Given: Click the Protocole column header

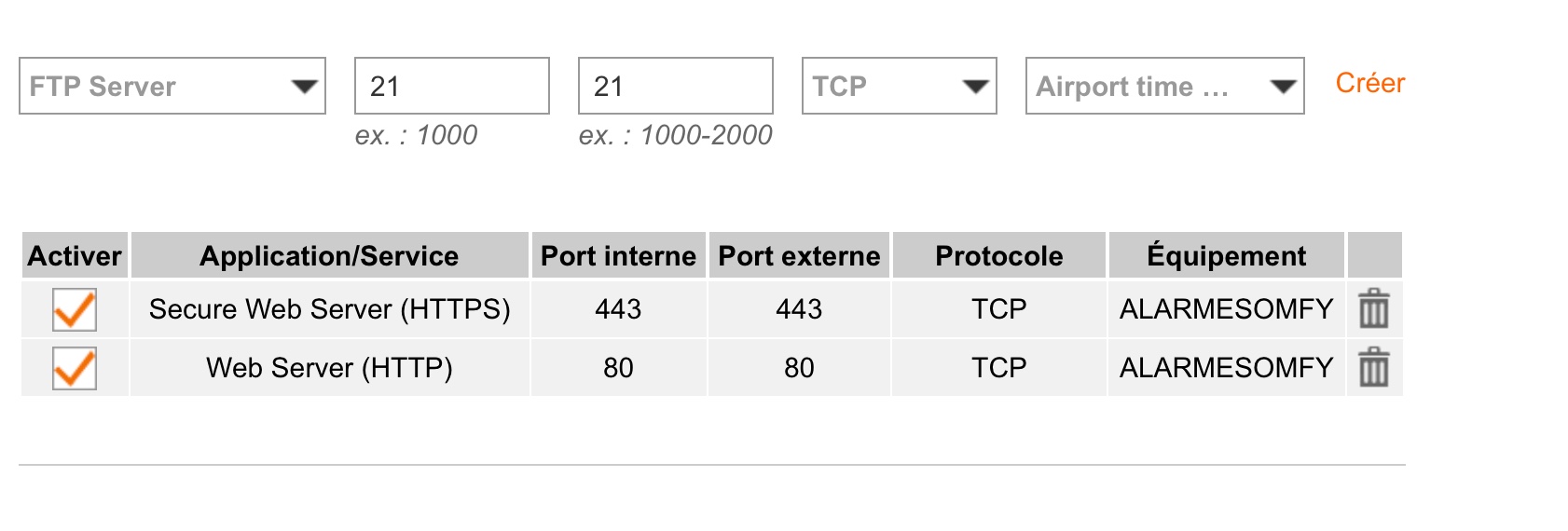Looking at the screenshot, I should coord(998,255).
